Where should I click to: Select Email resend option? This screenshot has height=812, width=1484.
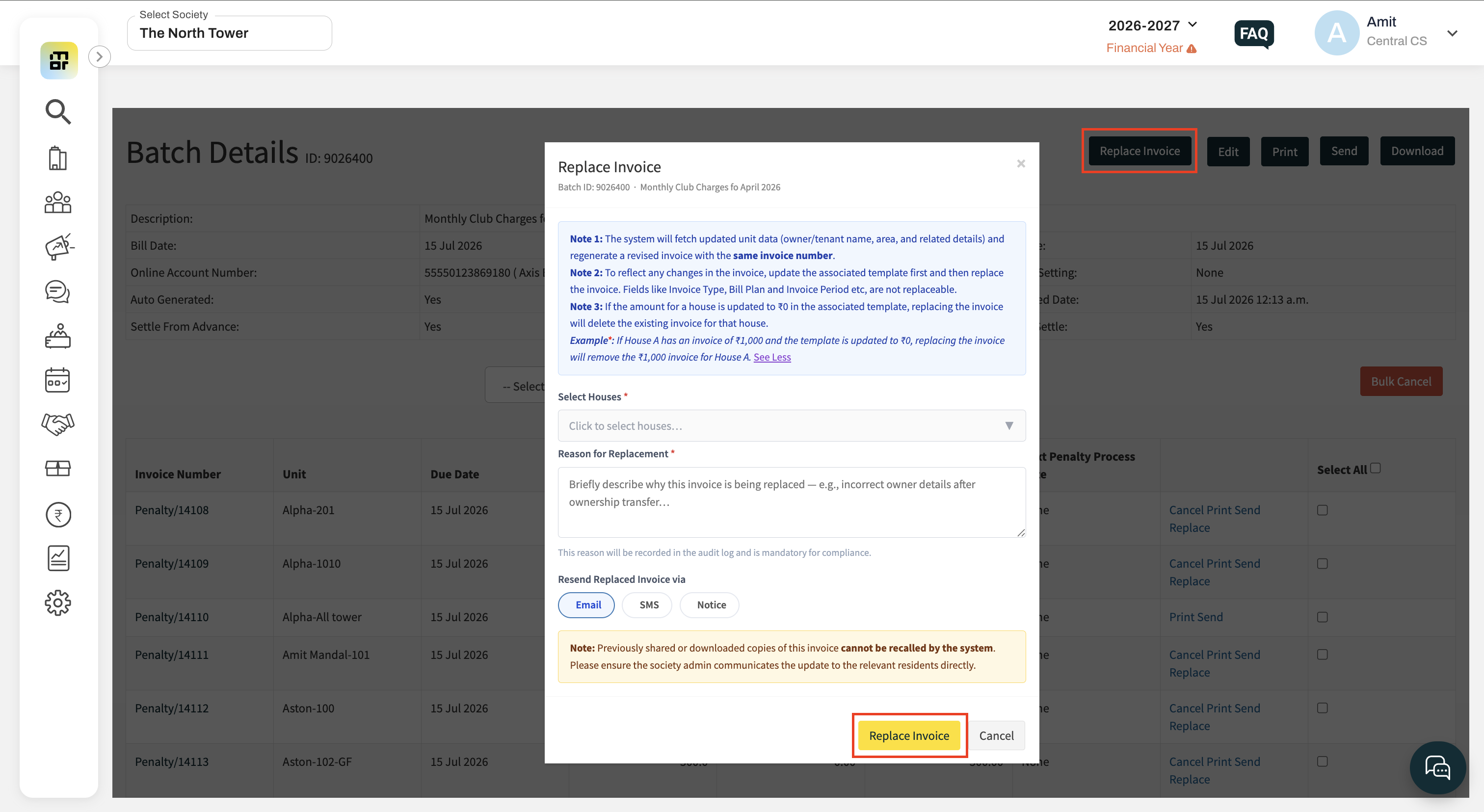pyautogui.click(x=586, y=604)
